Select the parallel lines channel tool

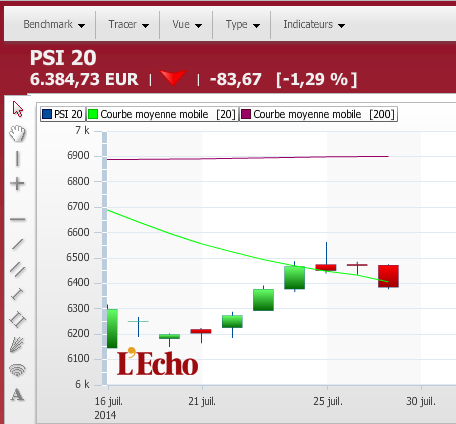click(18, 269)
